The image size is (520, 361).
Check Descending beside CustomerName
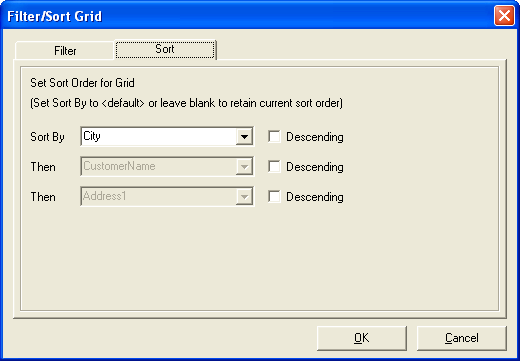(274, 167)
